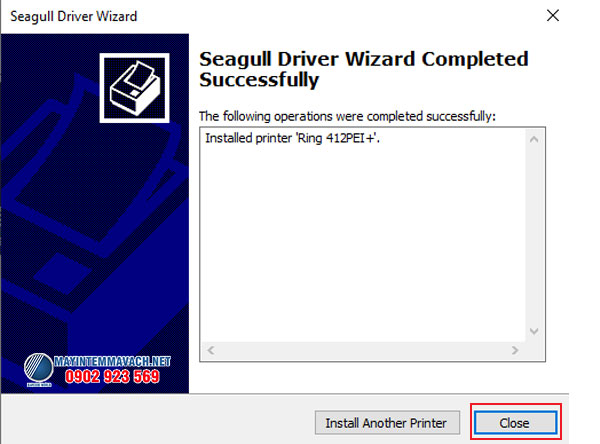
Task: Click empty area of the operations list box
Action: (364, 245)
